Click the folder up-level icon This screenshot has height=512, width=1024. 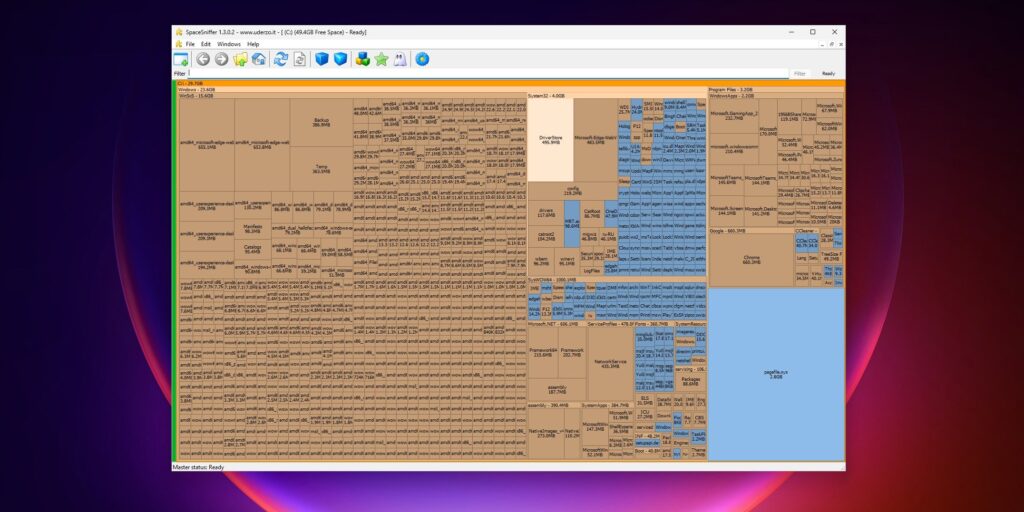pos(240,59)
